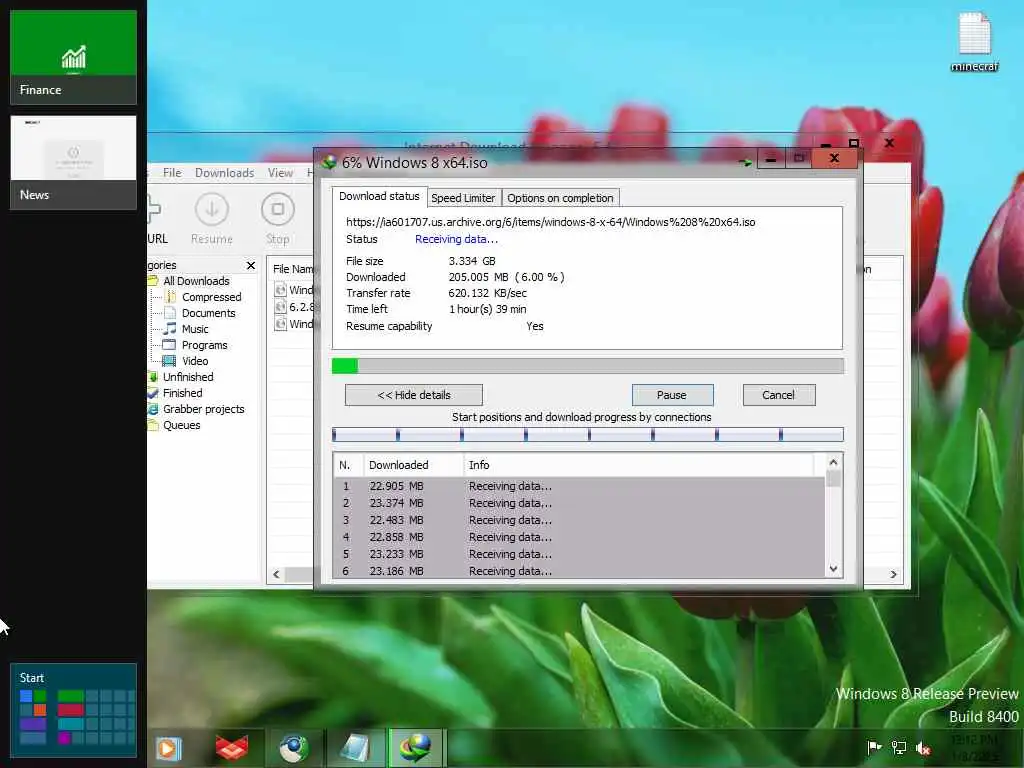Select connection 6 row 23.186 MB
Screen dimensions: 1024x768
579,571
